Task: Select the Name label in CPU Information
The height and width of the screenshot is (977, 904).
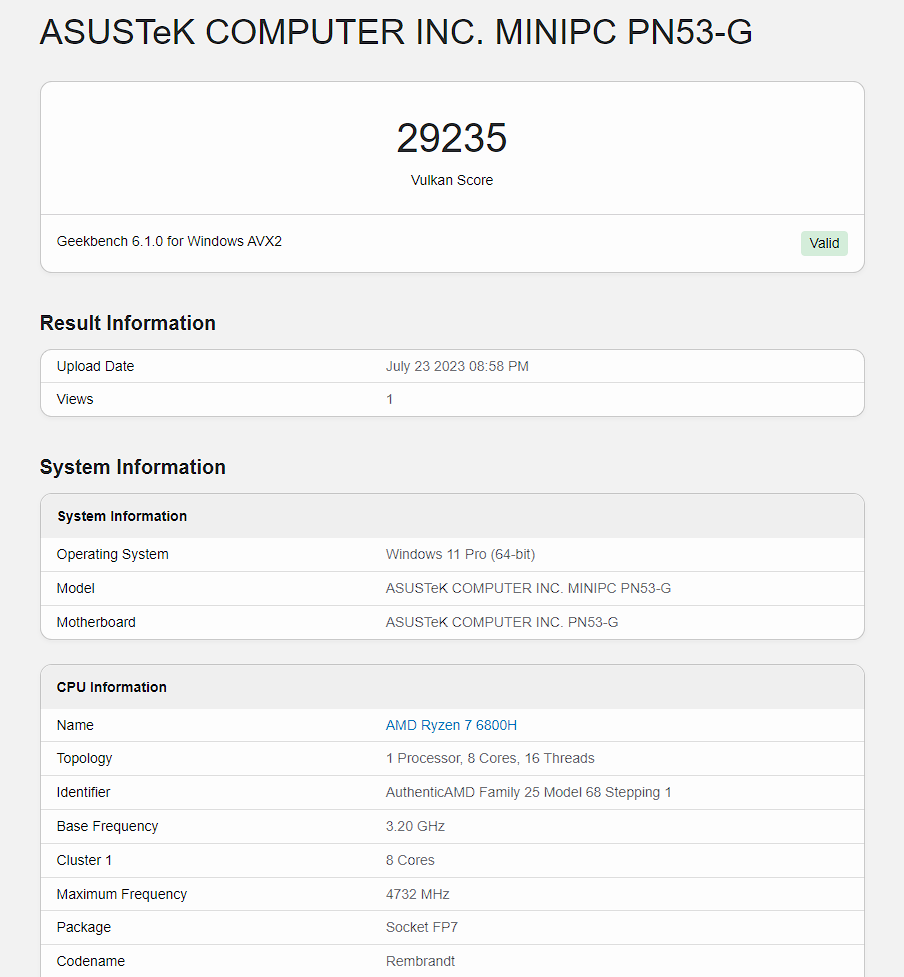Action: (75, 725)
